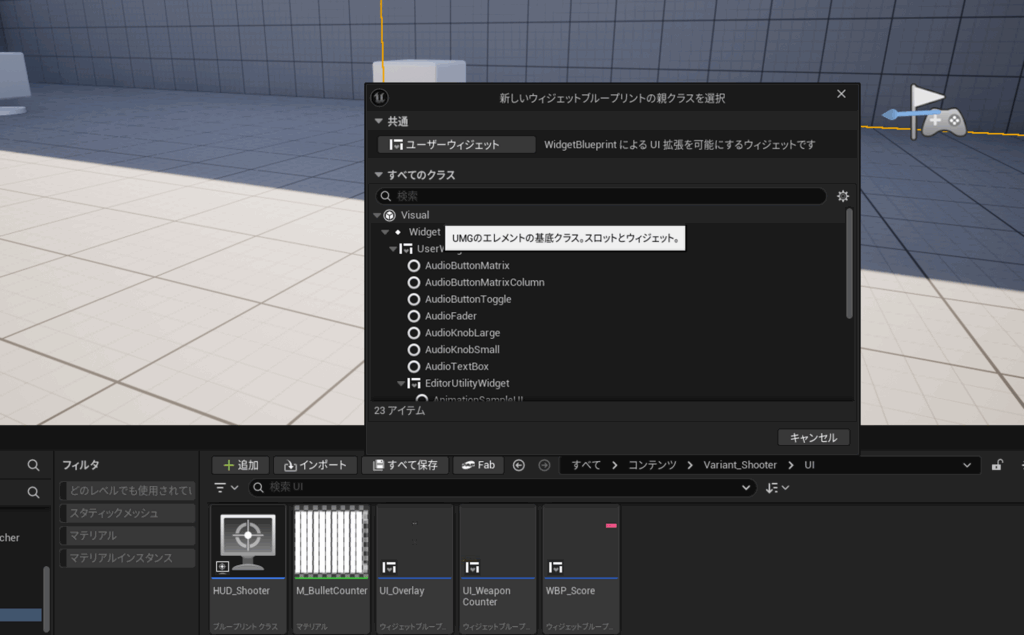The width and height of the screenshot is (1024, 635).
Task: Select AudioKnobLarge in the class list
Action: coord(461,333)
